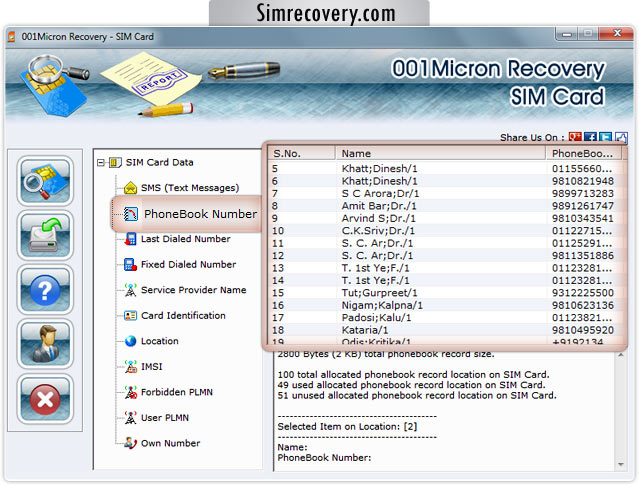Click the User PLMN tower icon

(x=130, y=418)
